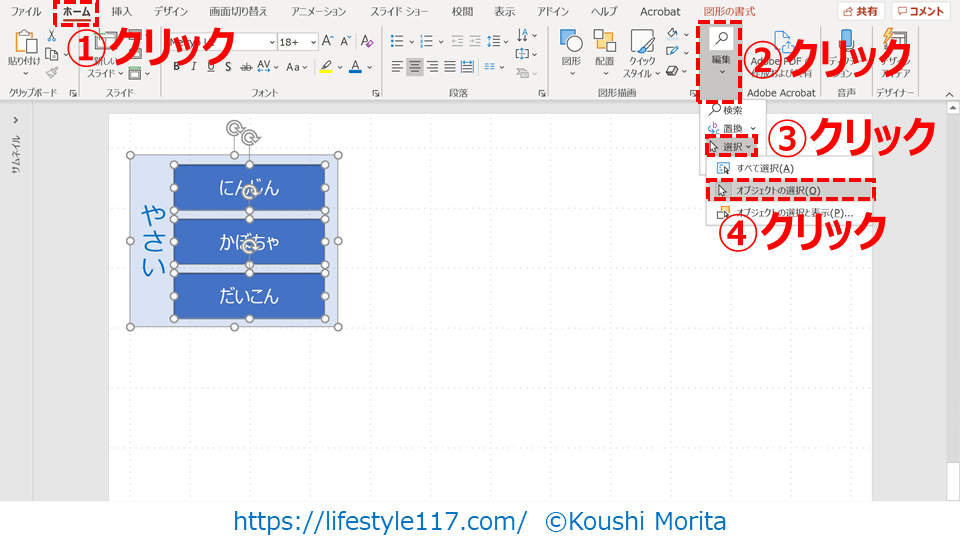Click the yellow text highlight color button
960x540 pixels.
[325, 67]
